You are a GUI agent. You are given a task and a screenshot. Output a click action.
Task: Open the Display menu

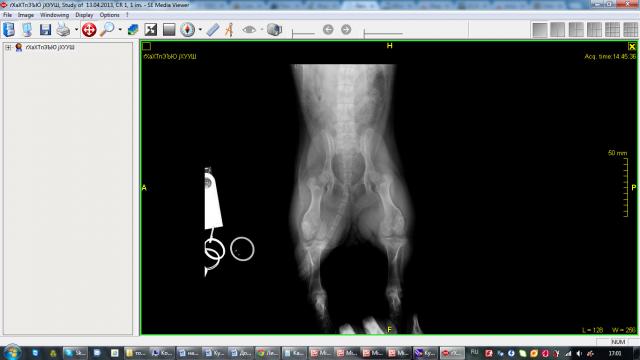pos(84,15)
